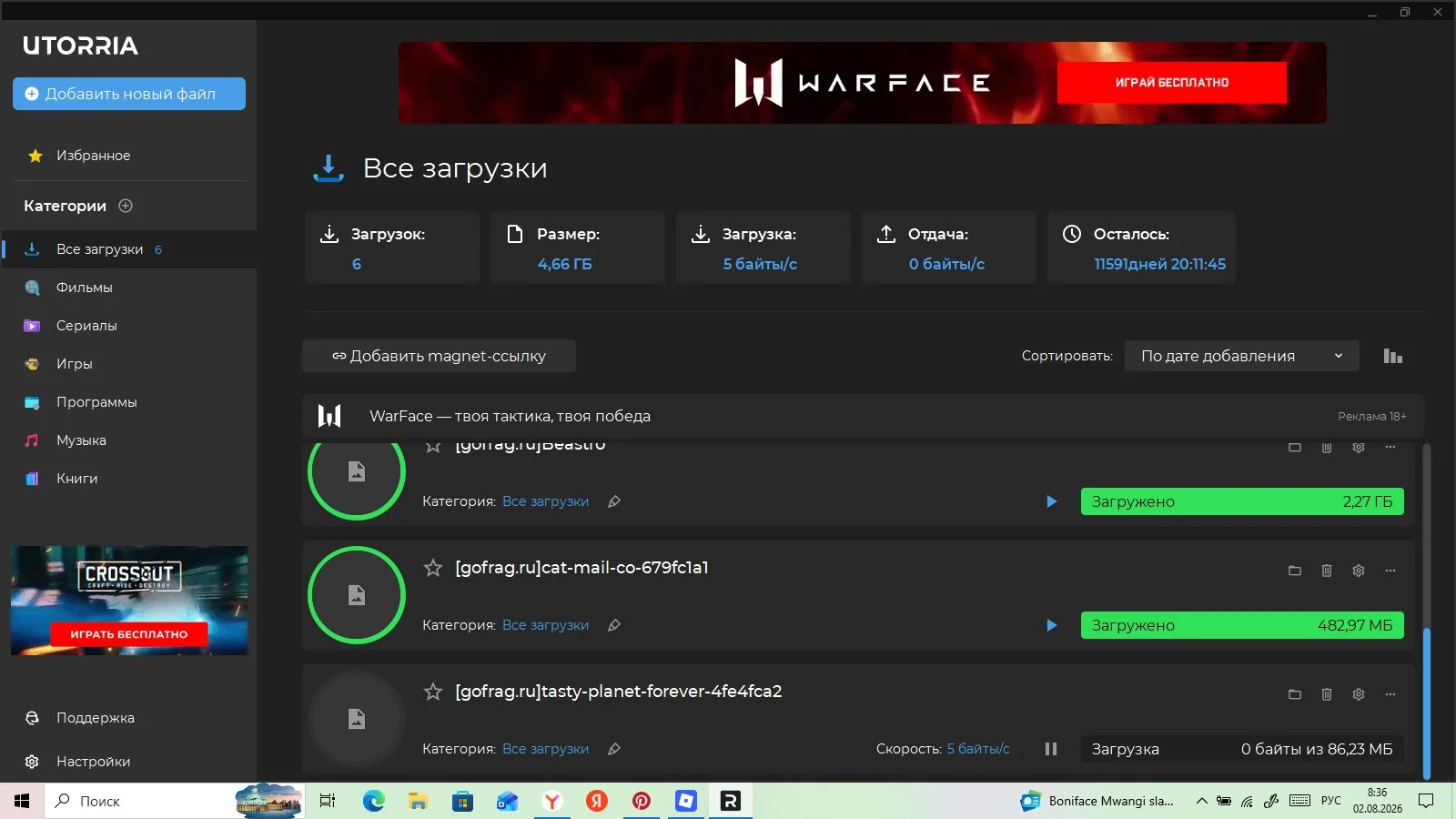Open settings gear for tasty-planet-forever-4fe4fca2
Viewport: 1456px width, 819px height.
click(1359, 694)
